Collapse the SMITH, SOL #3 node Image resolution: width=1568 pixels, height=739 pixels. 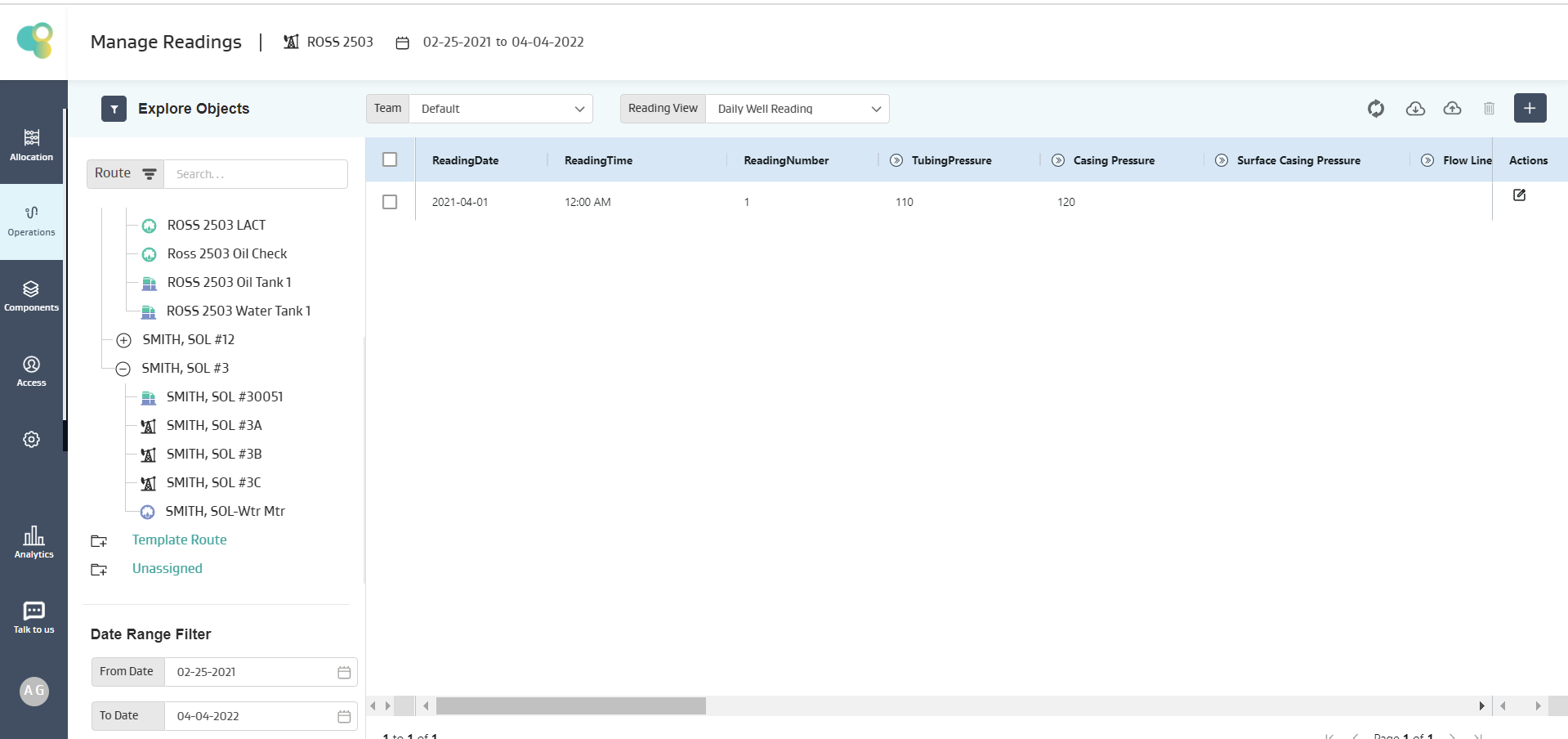[x=123, y=369]
